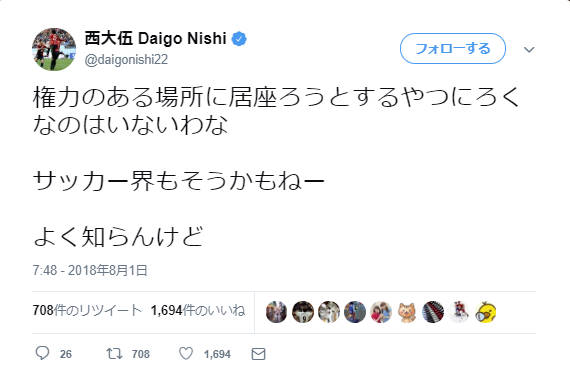View the 1,694件のいいね list
This screenshot has width=570, height=385.
pos(198,310)
